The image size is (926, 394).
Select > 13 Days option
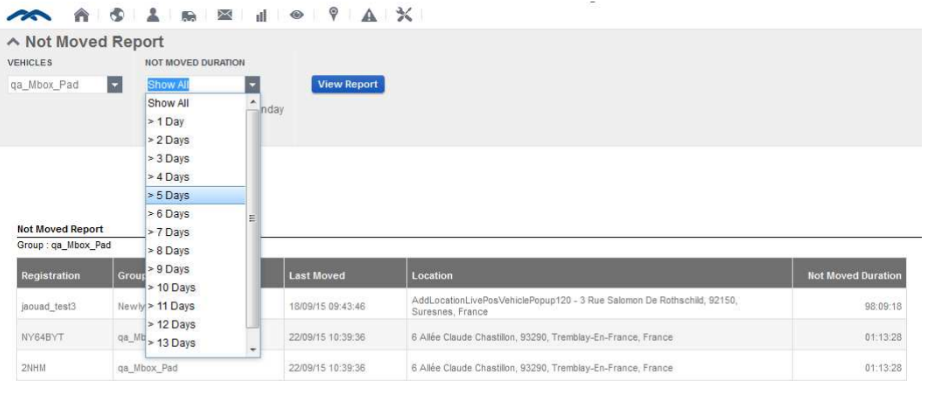point(195,343)
